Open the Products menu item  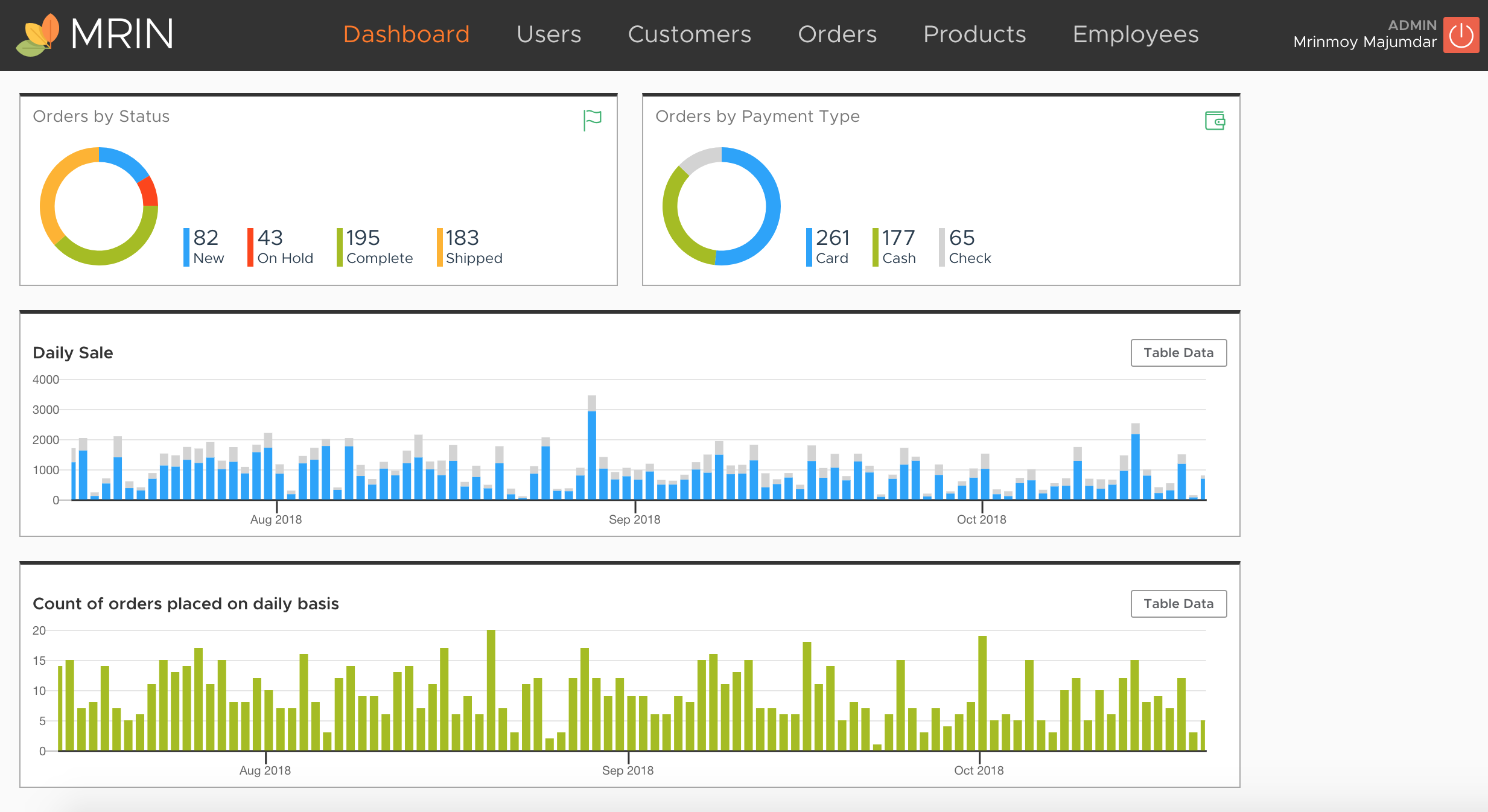click(x=975, y=34)
